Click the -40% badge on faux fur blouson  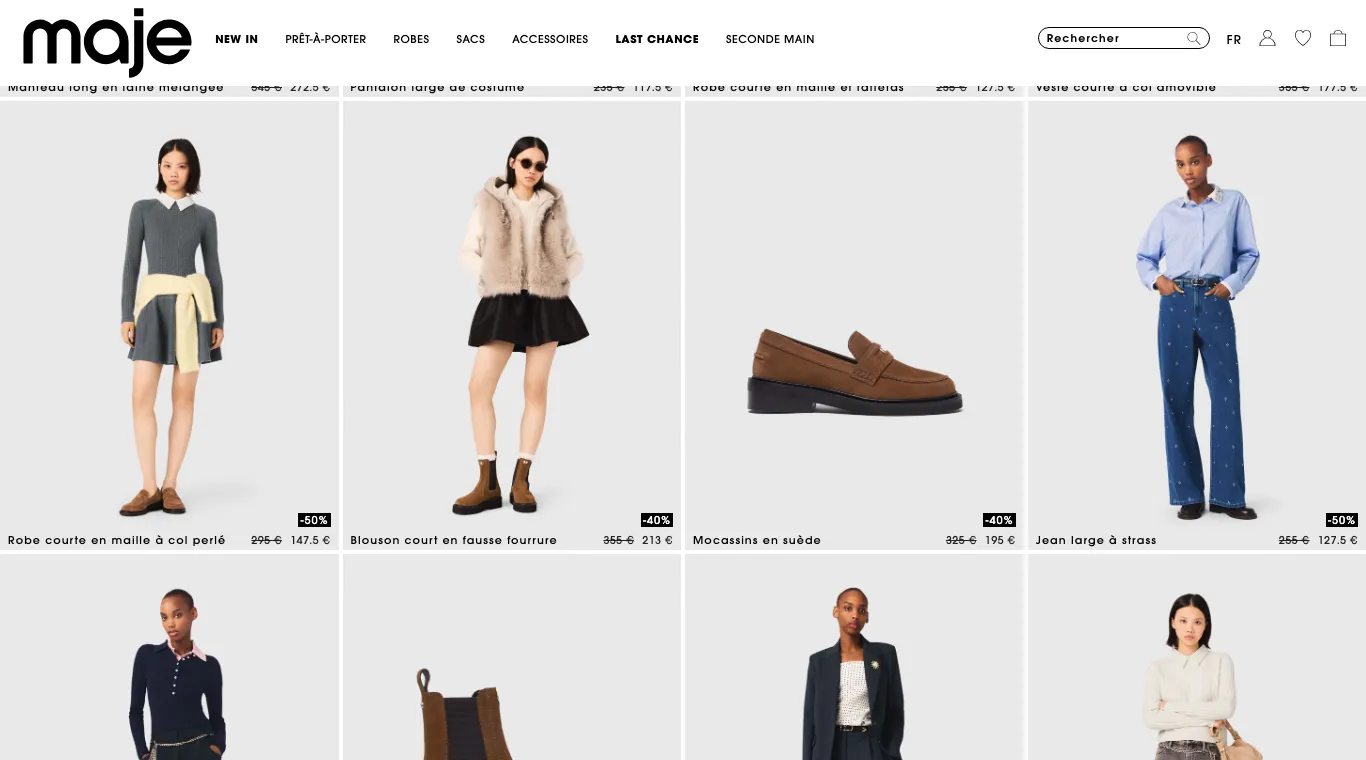[x=657, y=520]
